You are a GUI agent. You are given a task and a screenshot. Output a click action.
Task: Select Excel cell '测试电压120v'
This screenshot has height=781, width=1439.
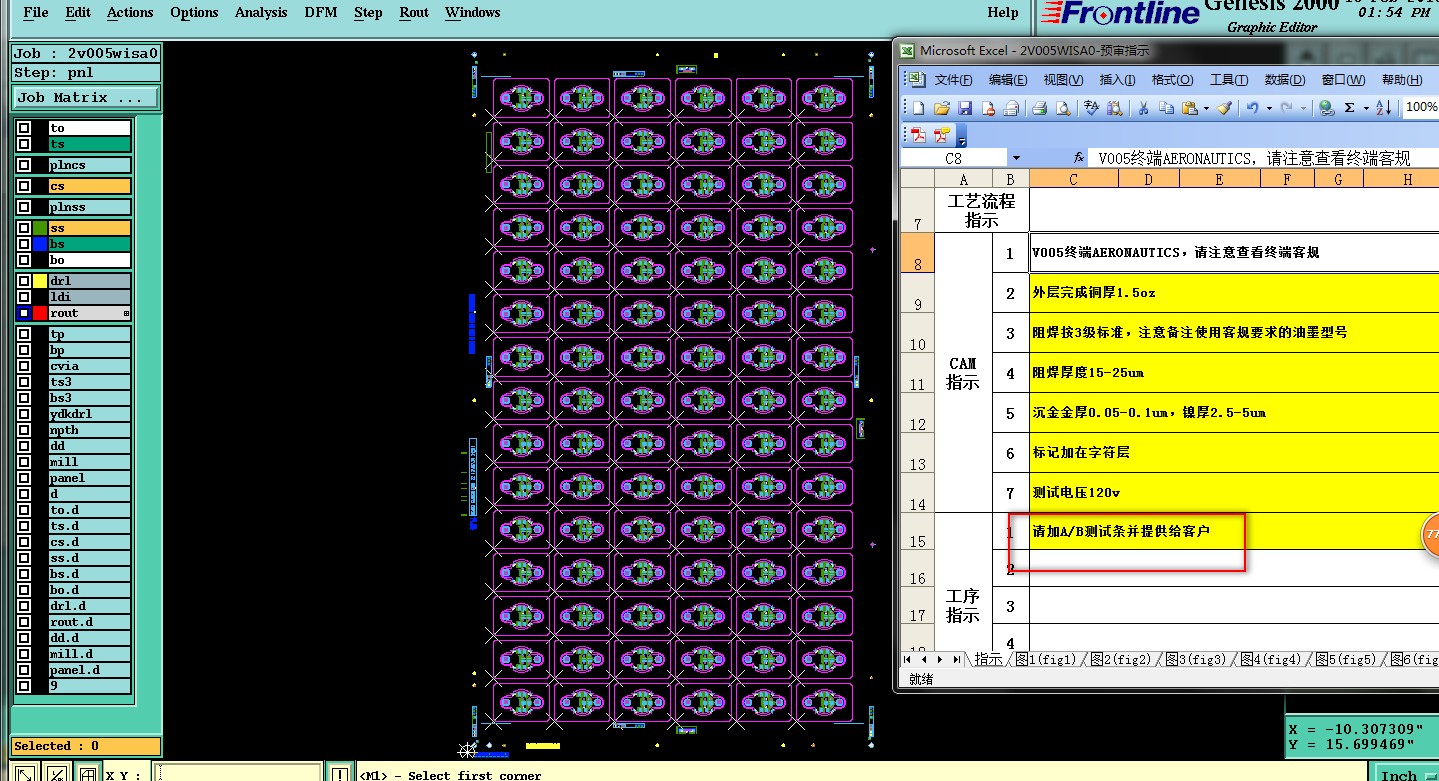click(x=1234, y=492)
